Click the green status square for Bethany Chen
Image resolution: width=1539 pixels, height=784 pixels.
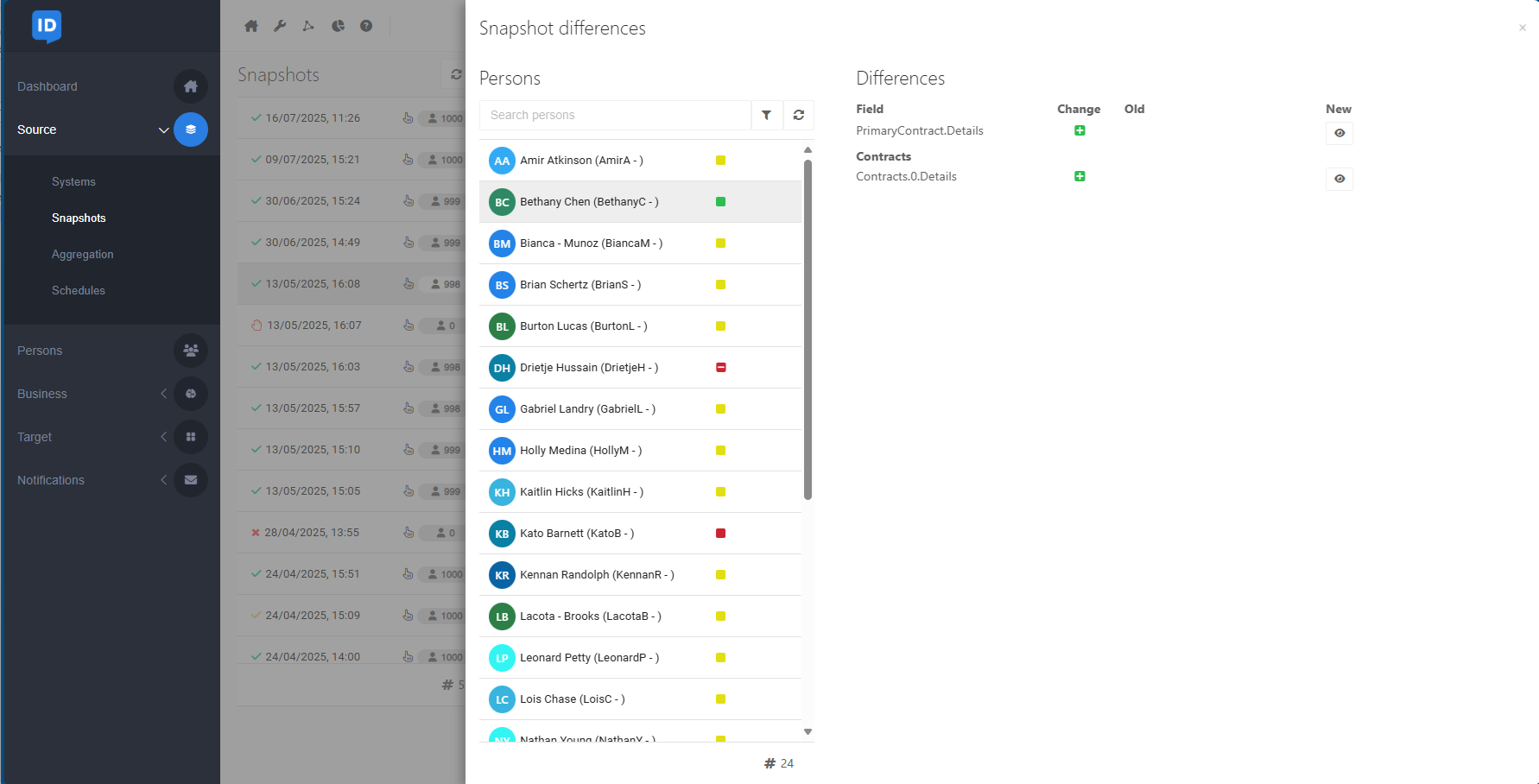click(x=720, y=202)
